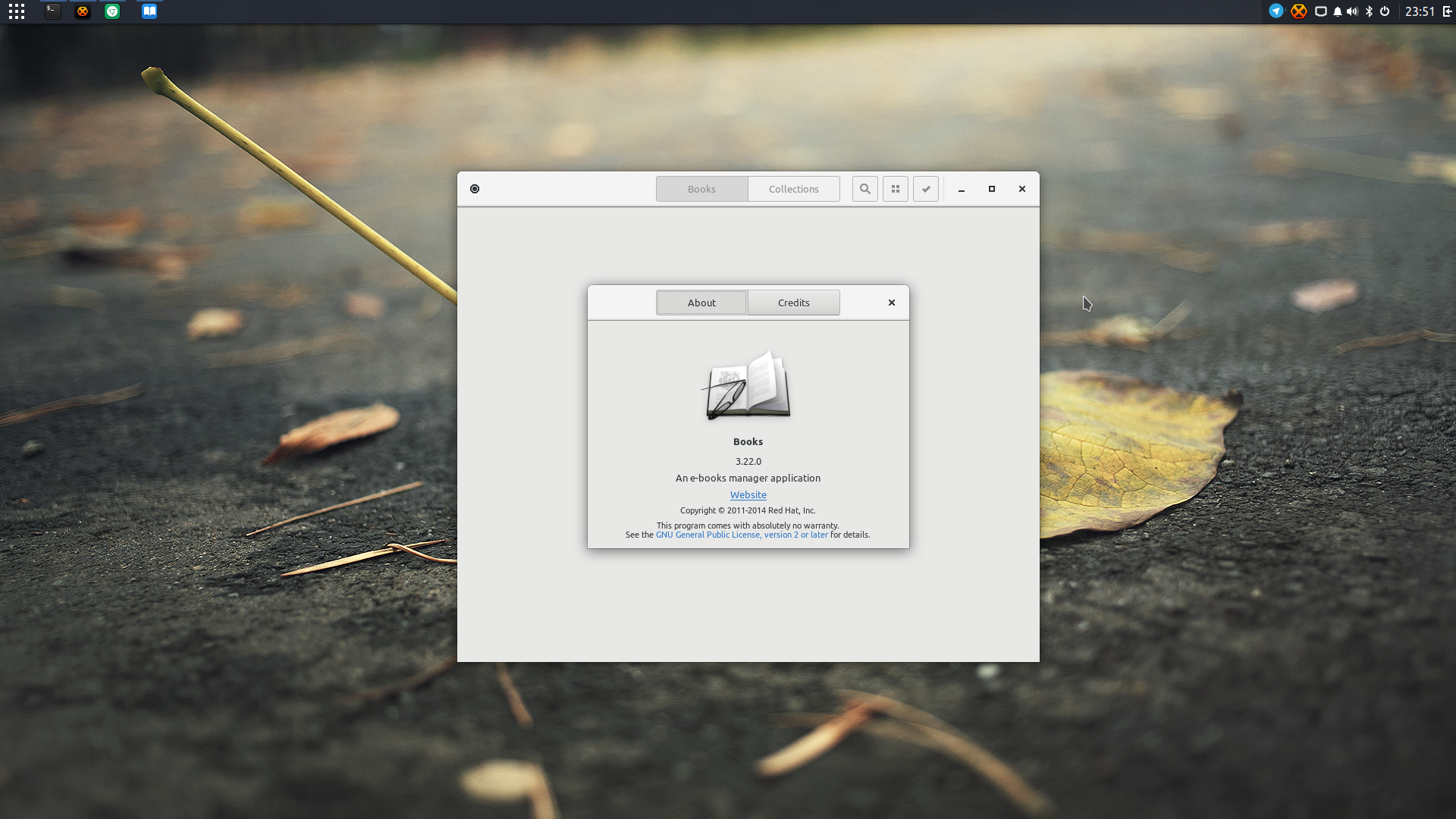Image resolution: width=1456 pixels, height=819 pixels.
Task: Open the notifications bell
Action: pos(1337,11)
